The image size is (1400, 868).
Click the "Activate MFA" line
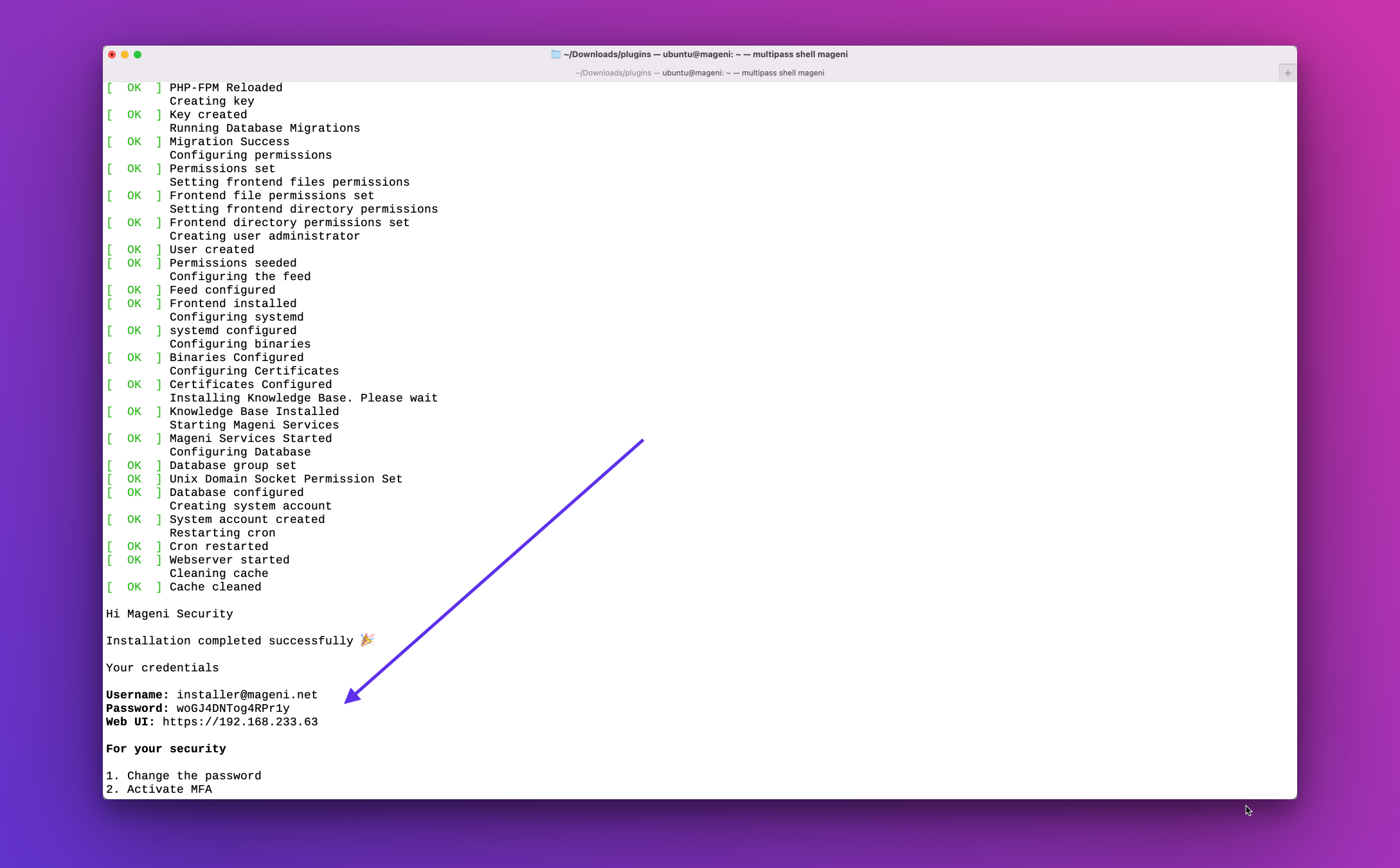169,790
